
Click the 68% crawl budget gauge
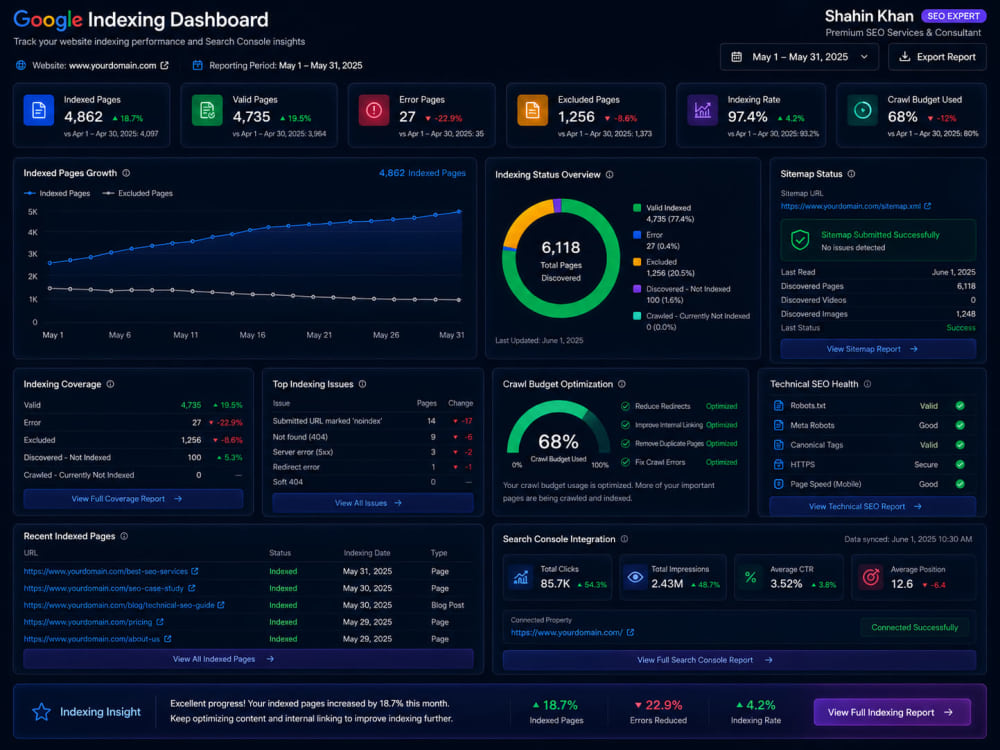(559, 434)
